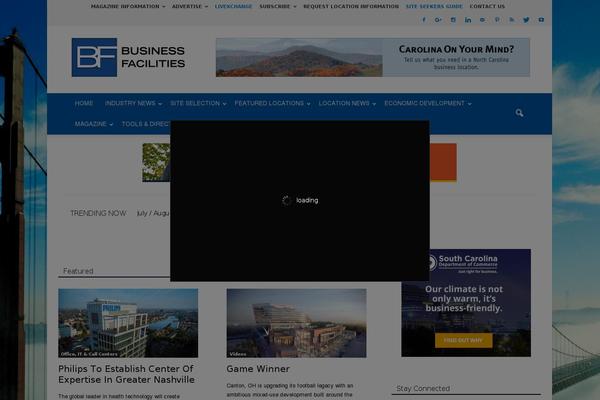Expand the Industry News menu arrow
600x400 pixels.
[x=160, y=104]
